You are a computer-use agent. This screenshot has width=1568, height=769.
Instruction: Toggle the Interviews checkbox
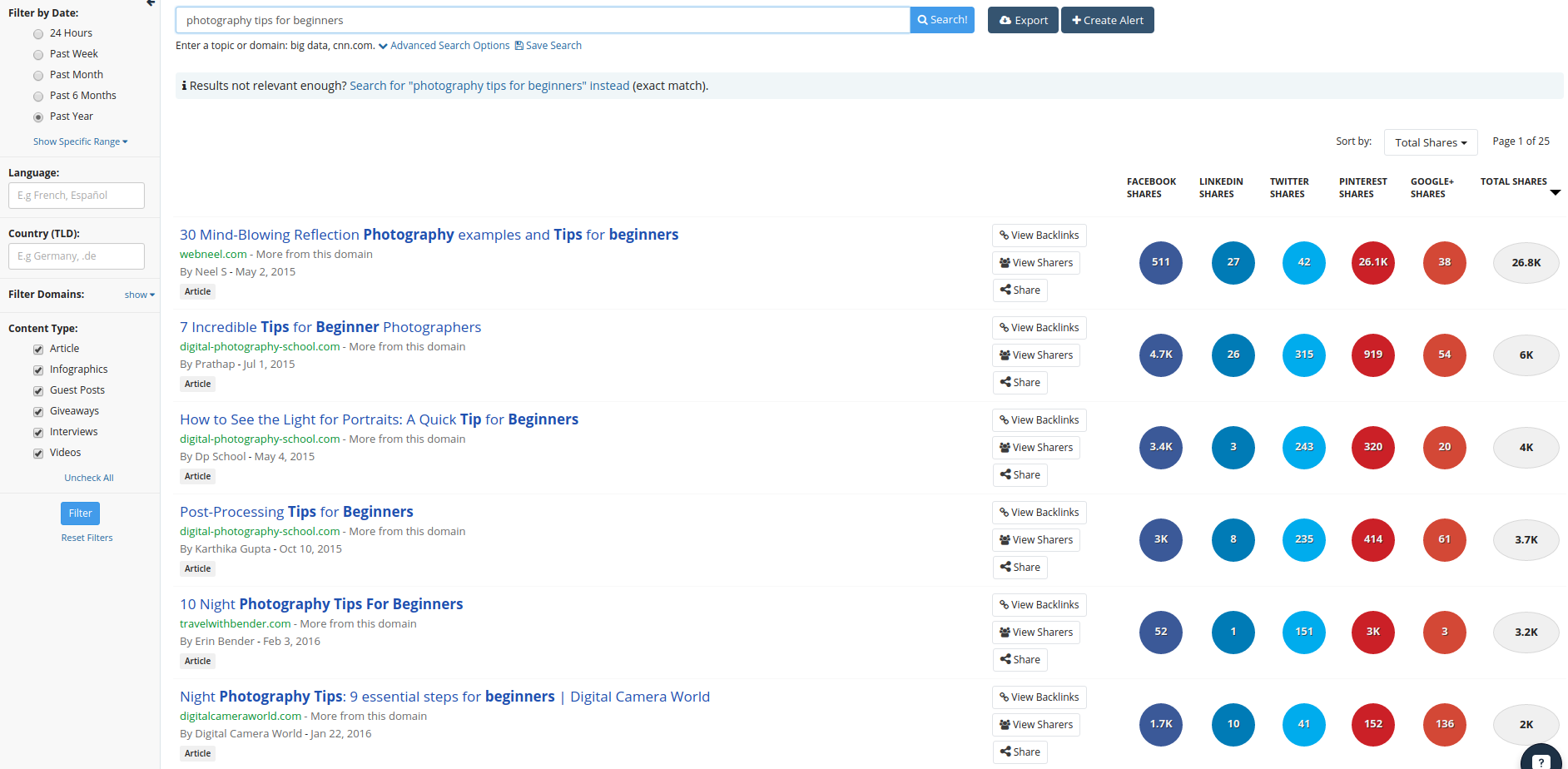coord(38,433)
